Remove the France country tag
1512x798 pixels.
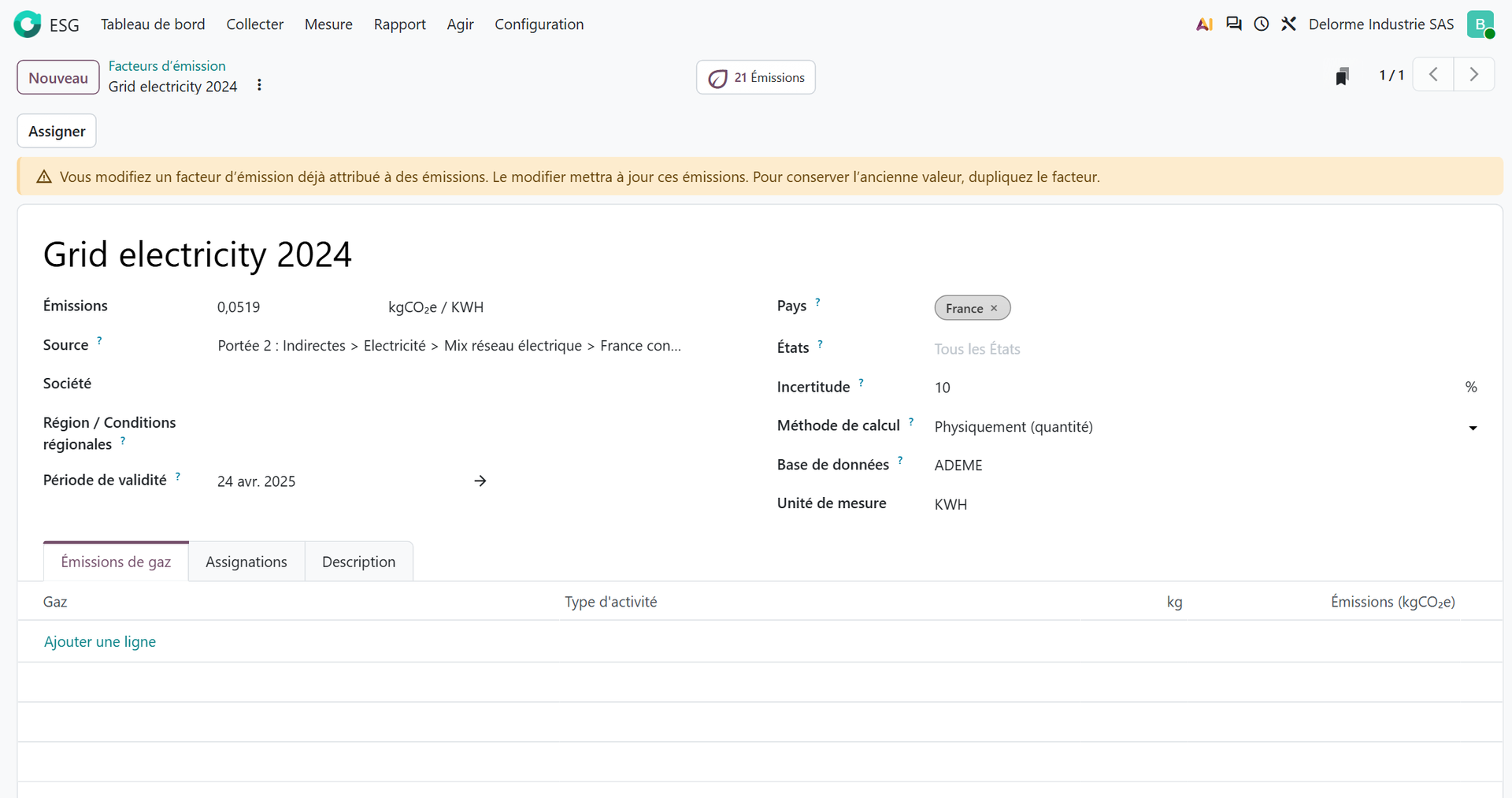994,308
